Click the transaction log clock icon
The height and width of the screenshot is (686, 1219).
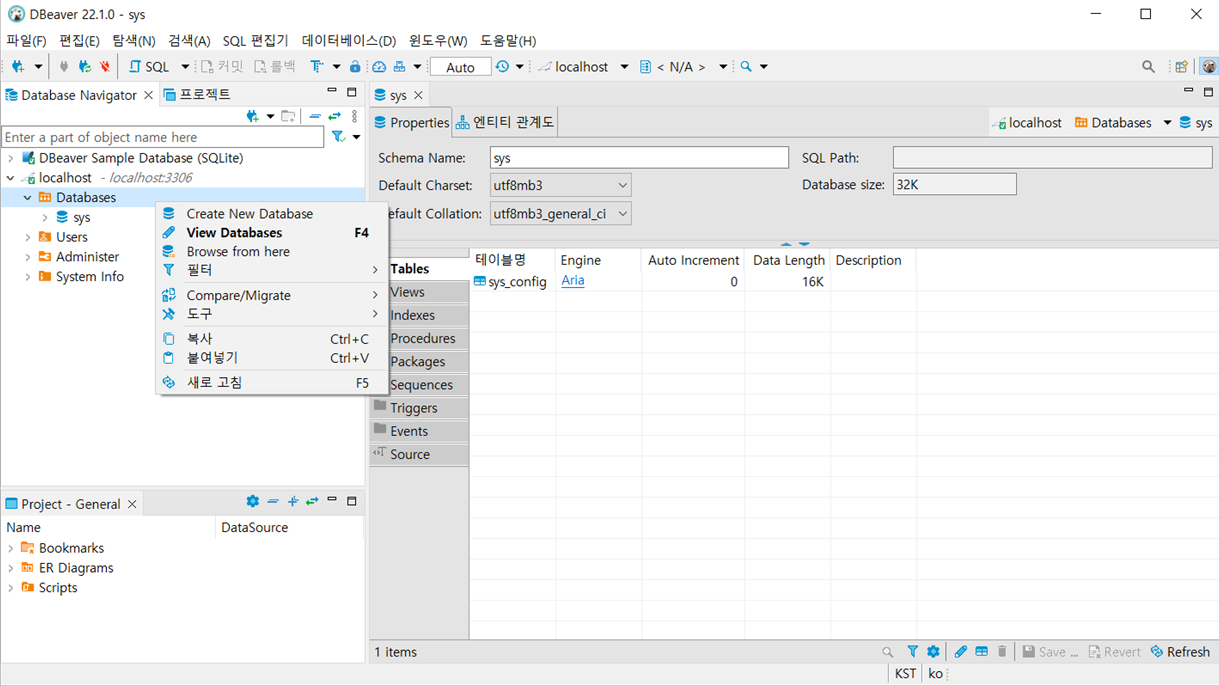pos(502,67)
